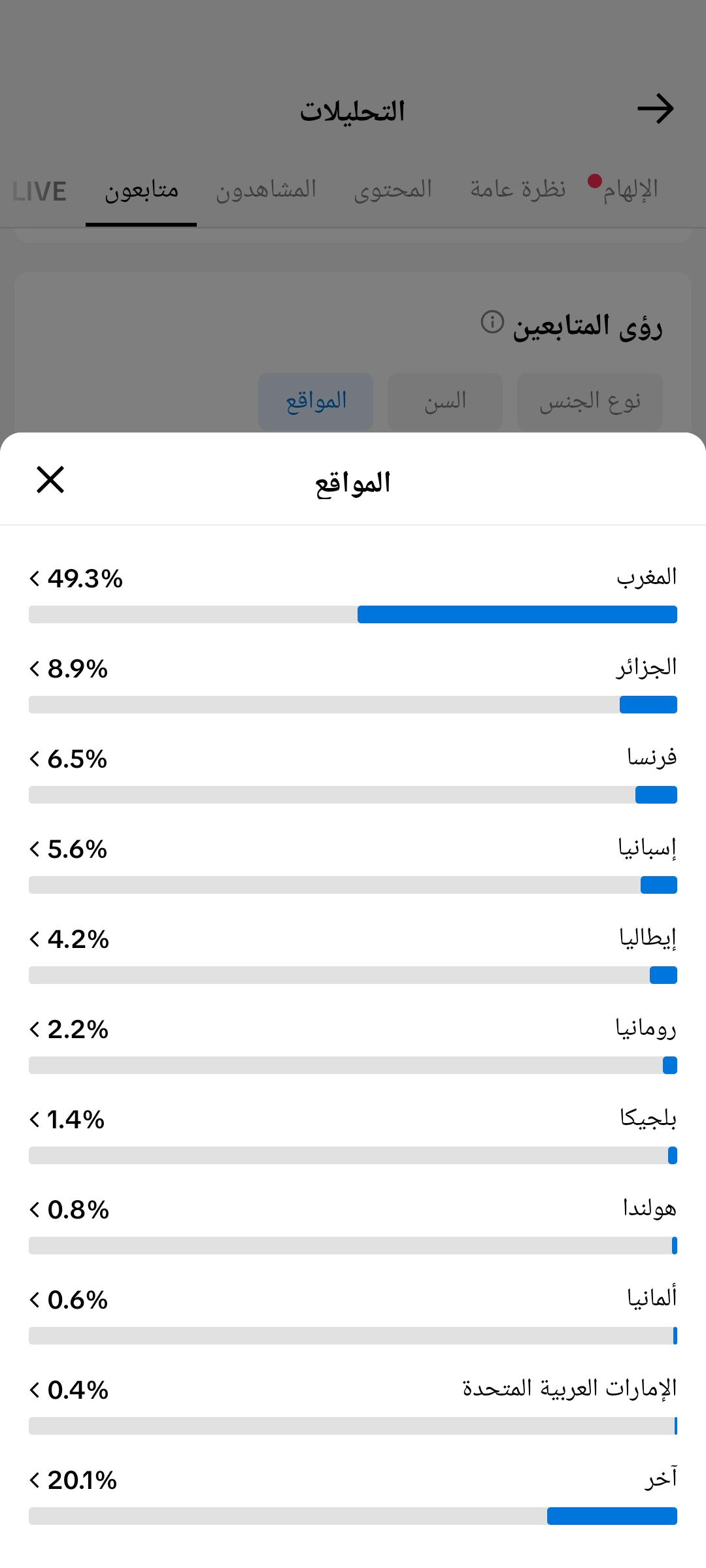Expand the 8.9% Algeria chevron
The width and height of the screenshot is (706, 1568).
(35, 668)
